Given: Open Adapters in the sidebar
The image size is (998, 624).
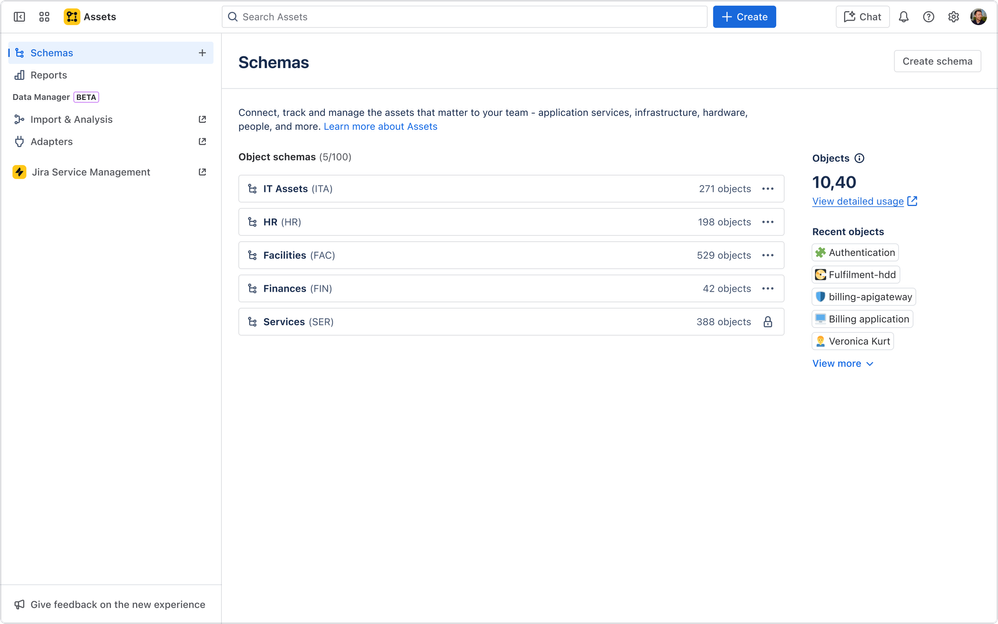Looking at the screenshot, I should tap(111, 141).
